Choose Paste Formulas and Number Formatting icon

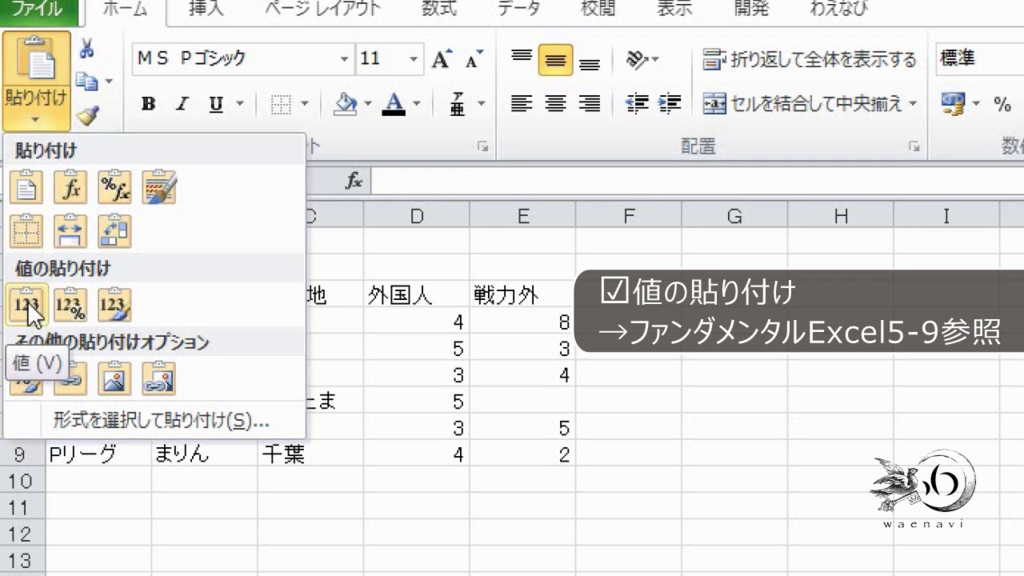coord(115,187)
